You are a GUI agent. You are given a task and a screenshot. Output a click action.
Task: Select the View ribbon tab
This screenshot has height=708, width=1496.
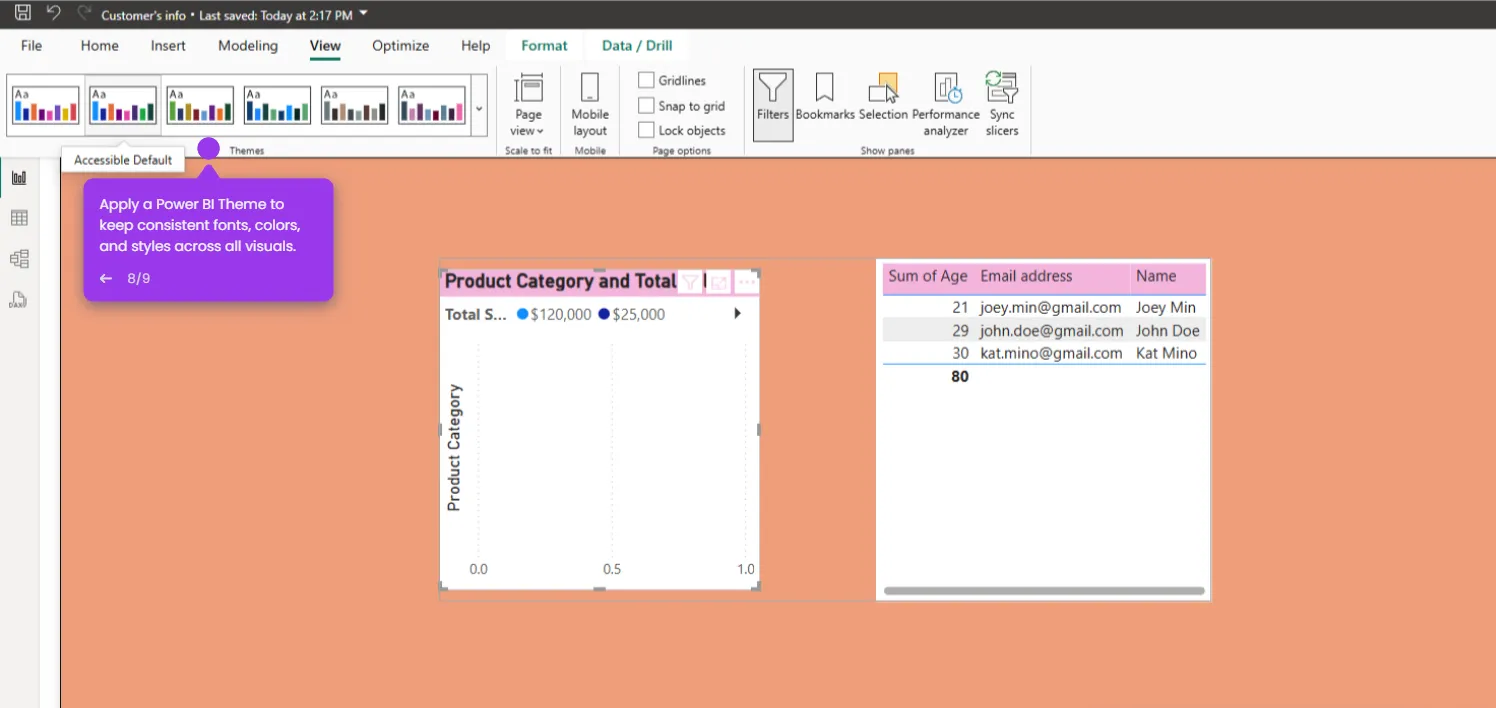325,46
